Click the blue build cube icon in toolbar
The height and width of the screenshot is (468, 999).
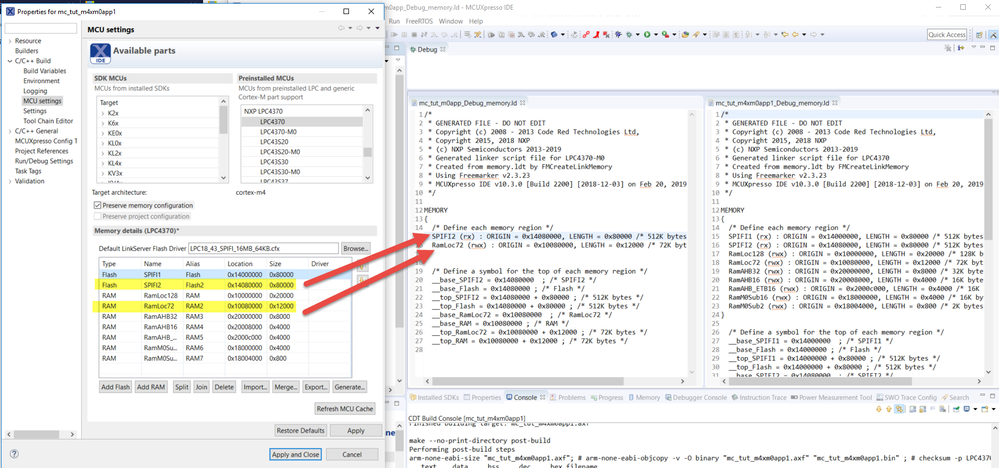coord(554,34)
